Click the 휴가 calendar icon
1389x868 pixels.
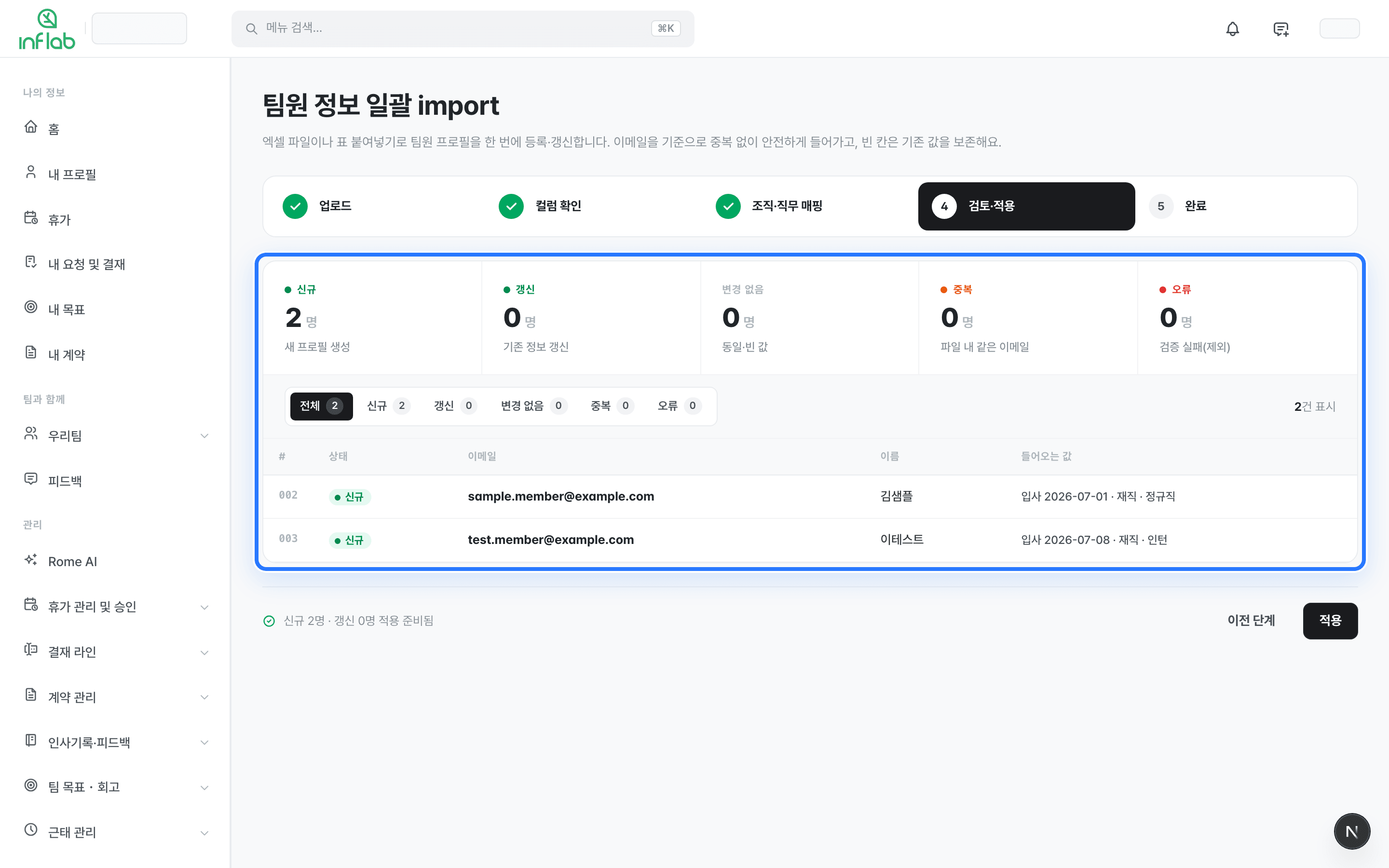point(31,217)
